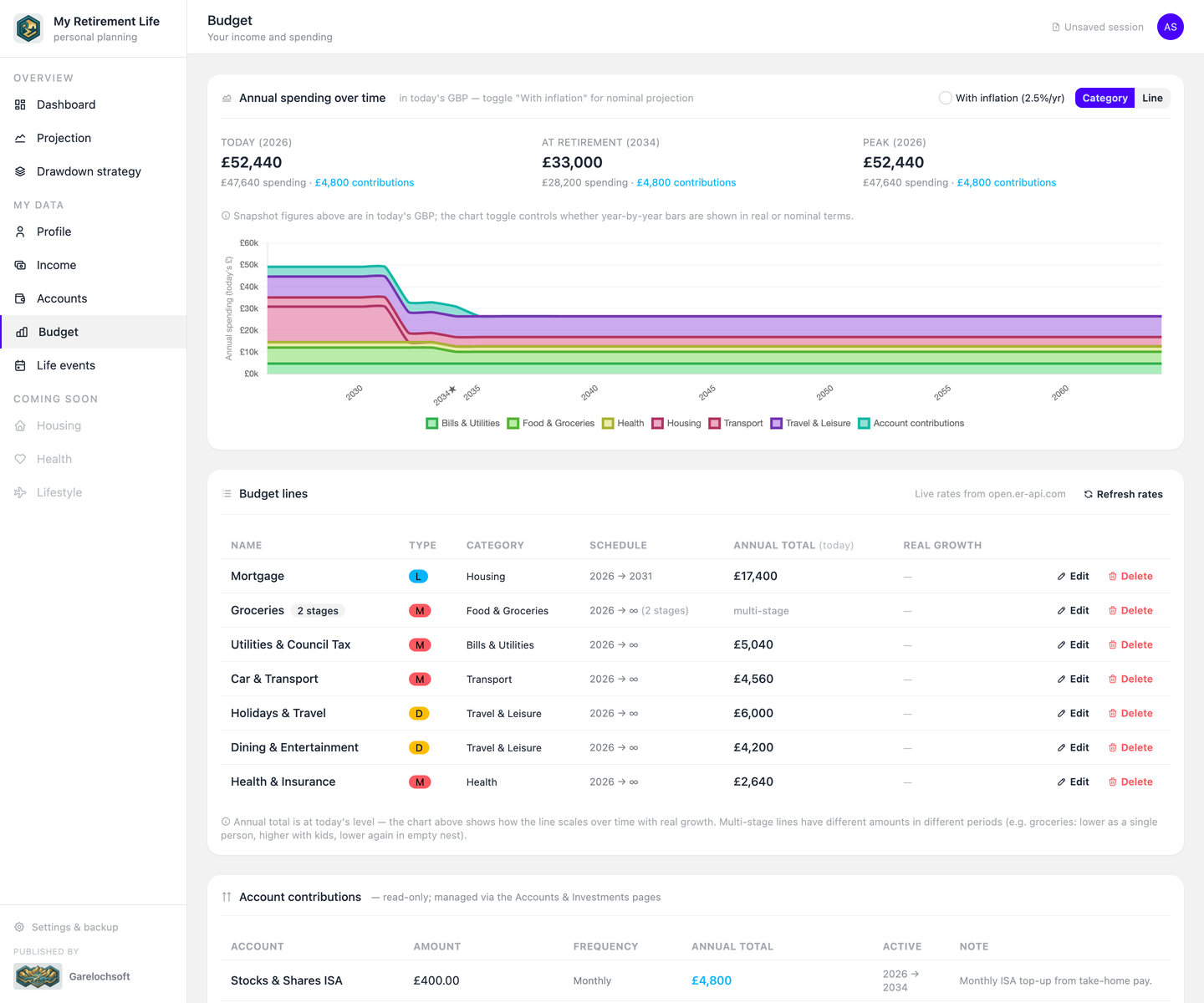Click the Projection chart icon in sidebar
The image size is (1204, 1003).
20,138
